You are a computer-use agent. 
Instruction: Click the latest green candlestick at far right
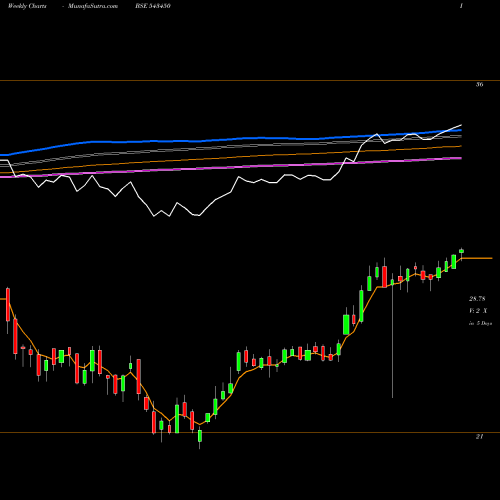pos(462,251)
